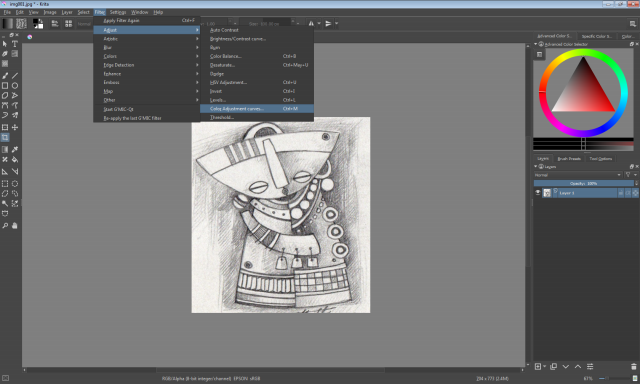Switch to the Brush Presets tab
Image resolution: width=640 pixels, height=384 pixels.
click(x=569, y=159)
